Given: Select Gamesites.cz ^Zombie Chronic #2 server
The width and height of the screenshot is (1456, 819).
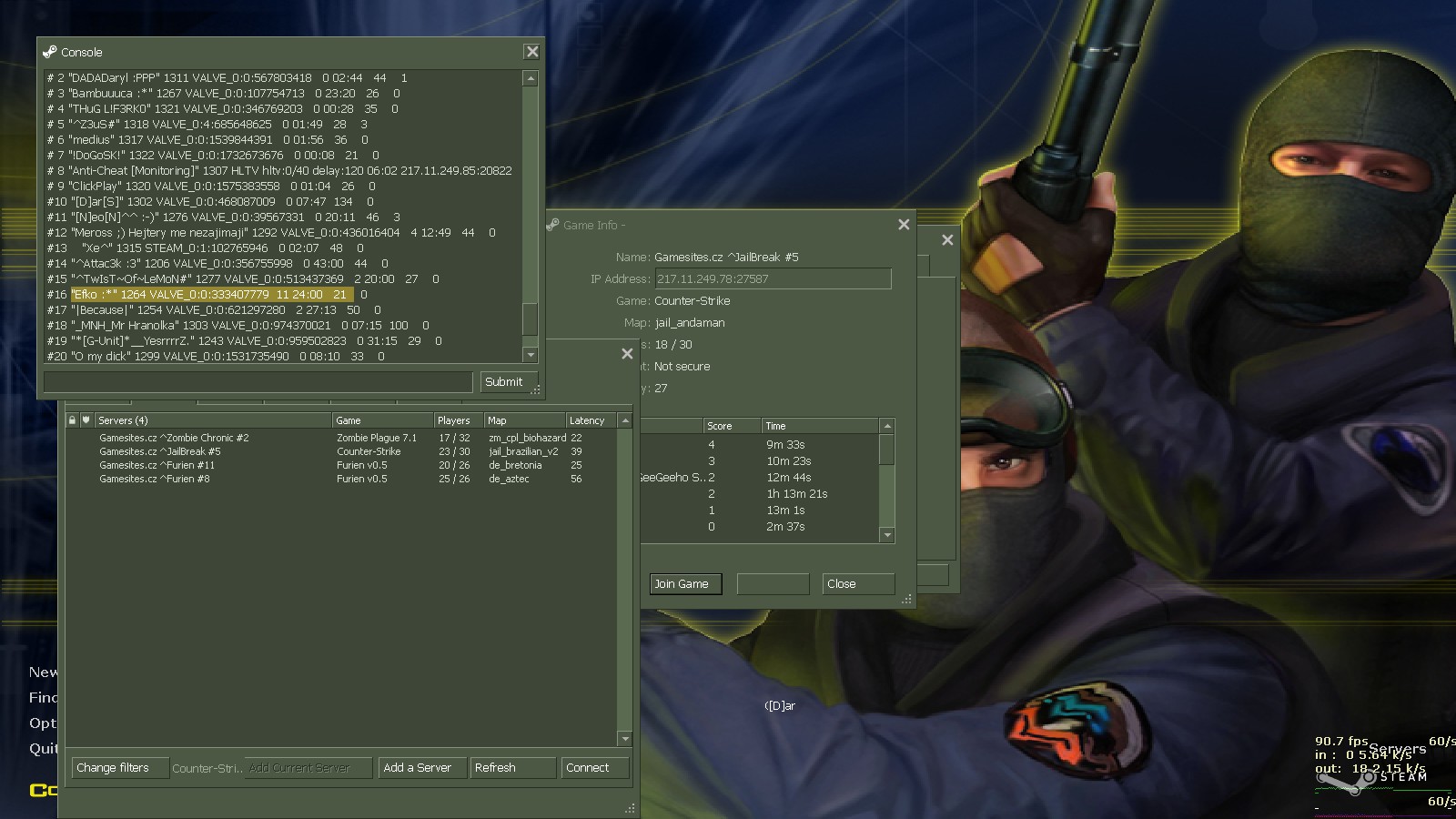Looking at the screenshot, I should [174, 438].
